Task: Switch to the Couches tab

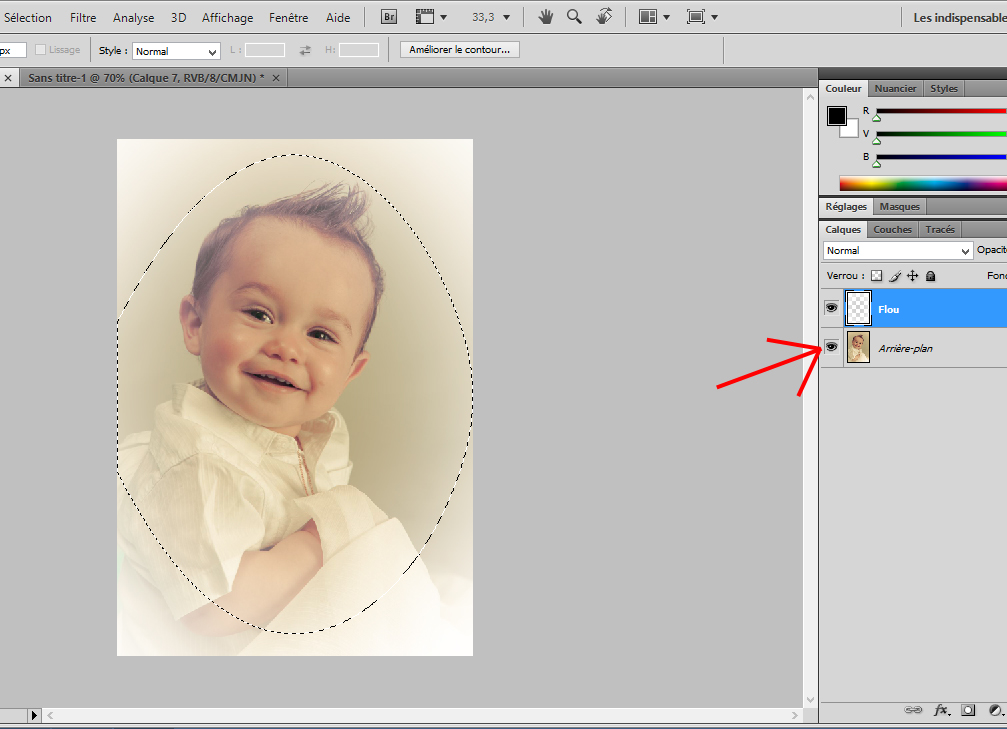Action: 893,229
